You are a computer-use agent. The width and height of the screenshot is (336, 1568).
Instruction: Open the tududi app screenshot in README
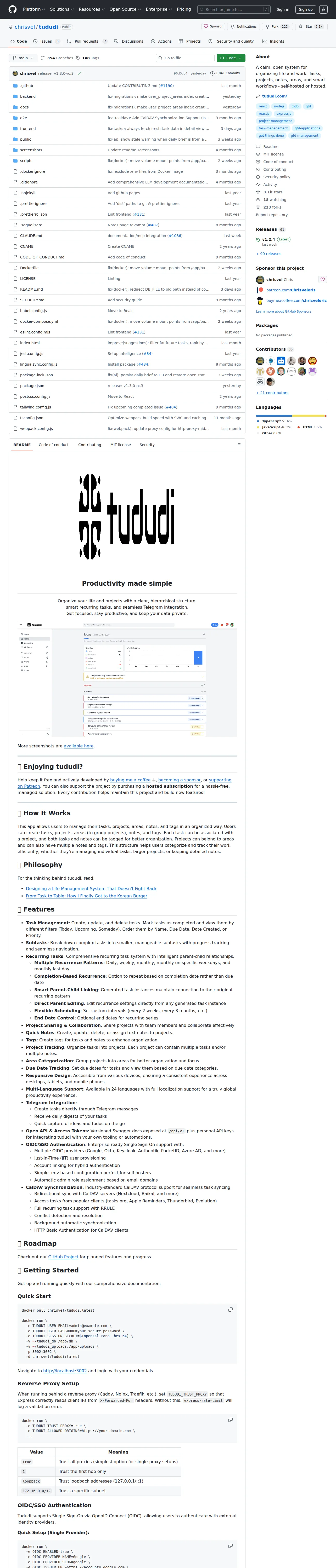pyautogui.click(x=127, y=679)
